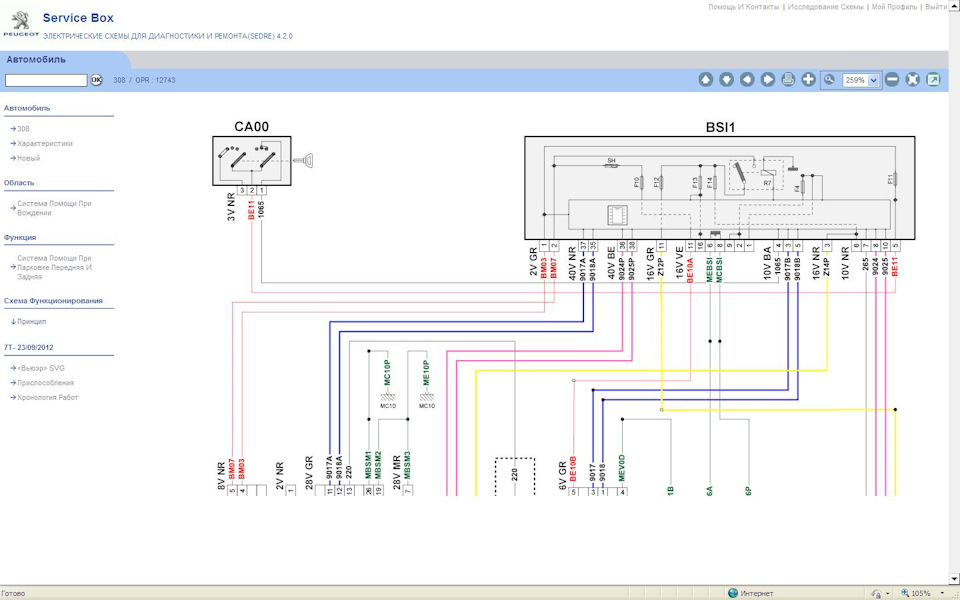Select Характеристики in the left sidebar
The width and height of the screenshot is (960, 600).
pos(45,144)
